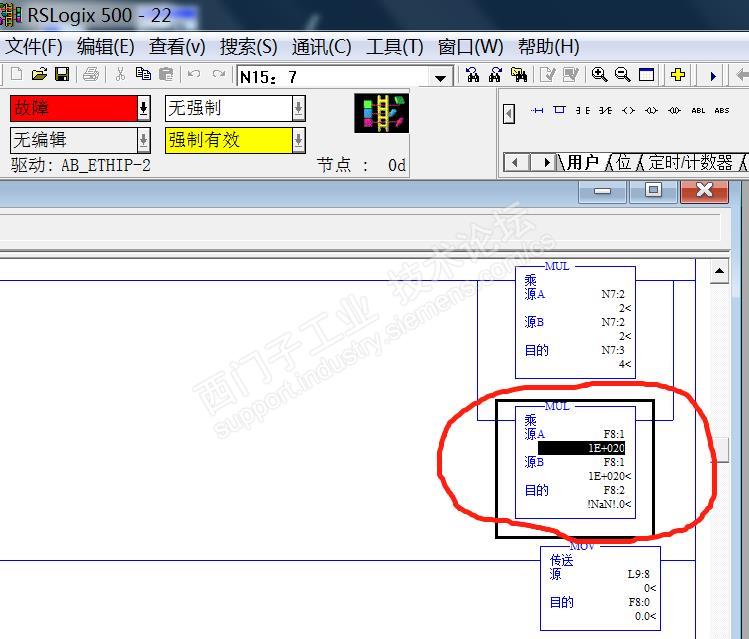The height and width of the screenshot is (639, 749).
Task: Click the blue right-arrow toolbar icon
Action: coord(713,75)
